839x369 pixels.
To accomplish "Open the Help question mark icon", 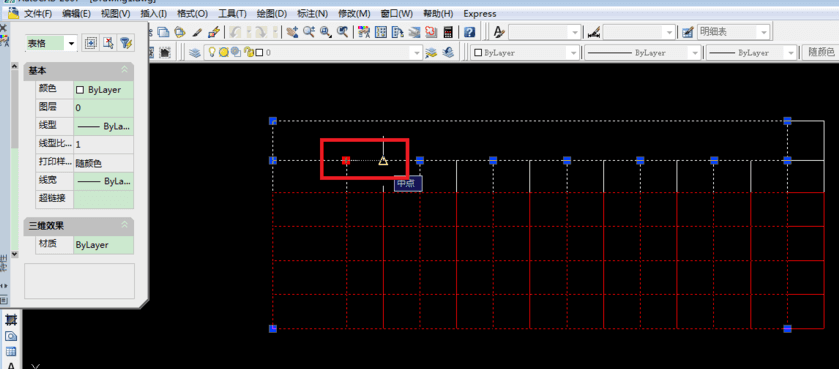I will click(x=469, y=32).
